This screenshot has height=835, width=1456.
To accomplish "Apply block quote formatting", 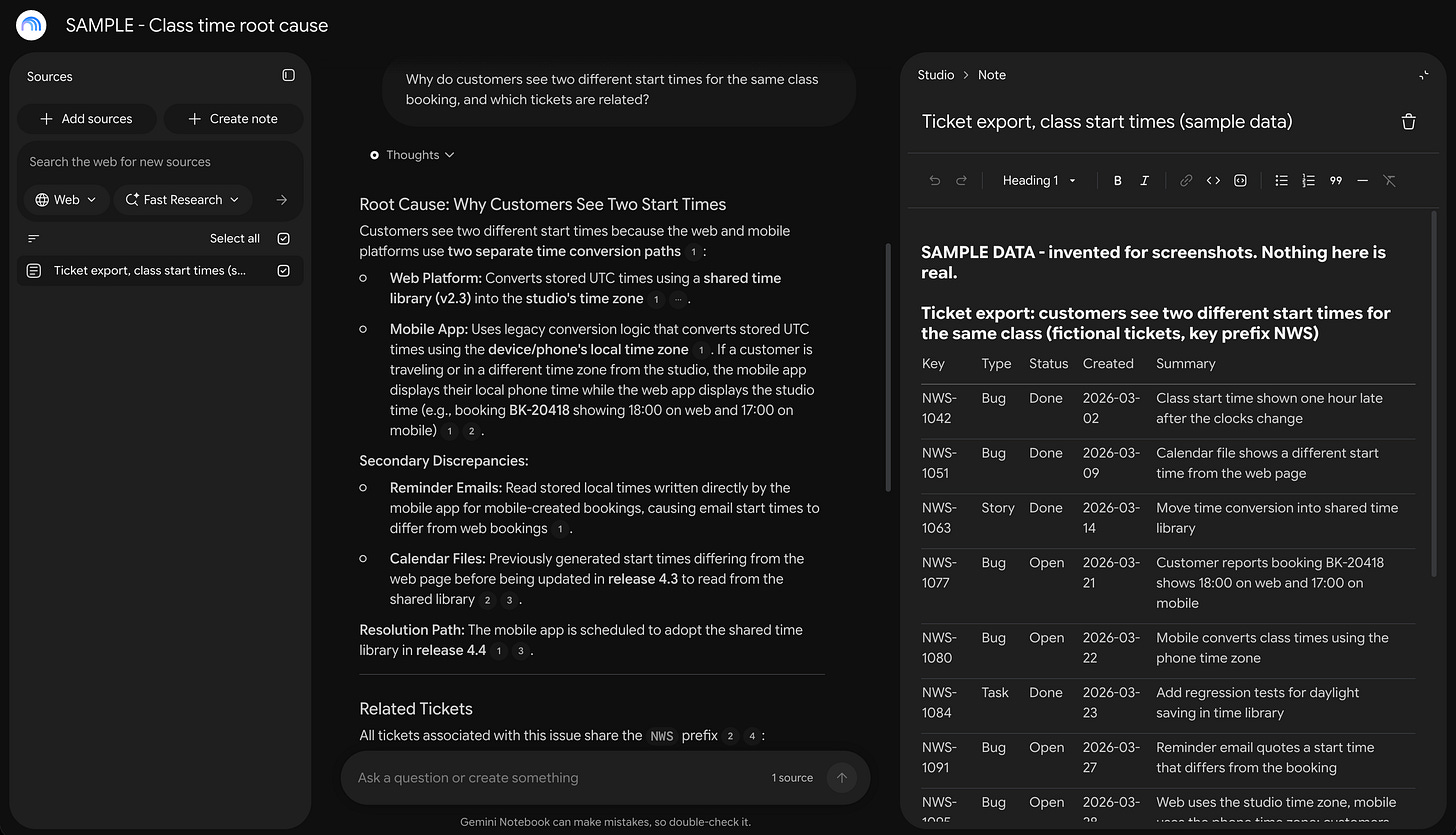I will [x=1335, y=181].
